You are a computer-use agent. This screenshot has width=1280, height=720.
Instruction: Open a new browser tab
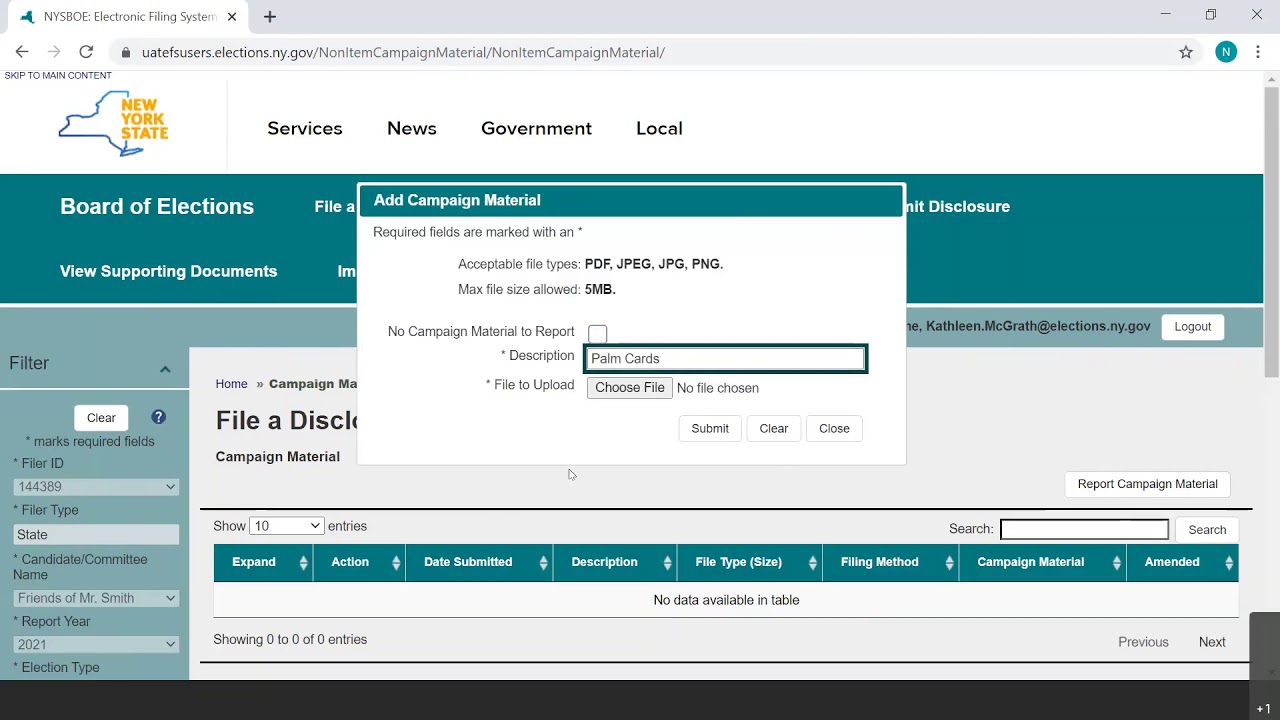coord(270,16)
